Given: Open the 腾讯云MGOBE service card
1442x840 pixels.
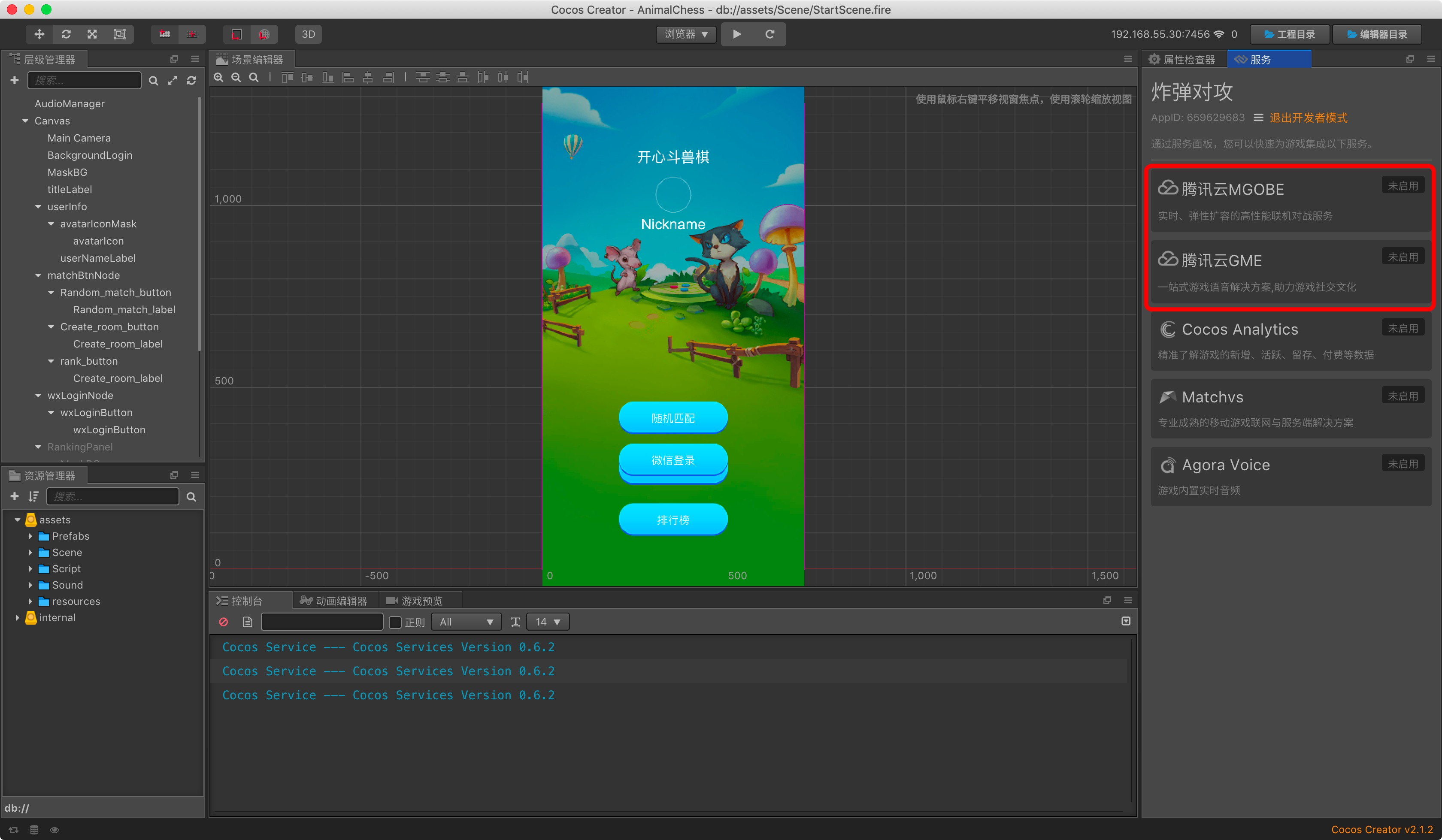Looking at the screenshot, I should click(x=1291, y=201).
